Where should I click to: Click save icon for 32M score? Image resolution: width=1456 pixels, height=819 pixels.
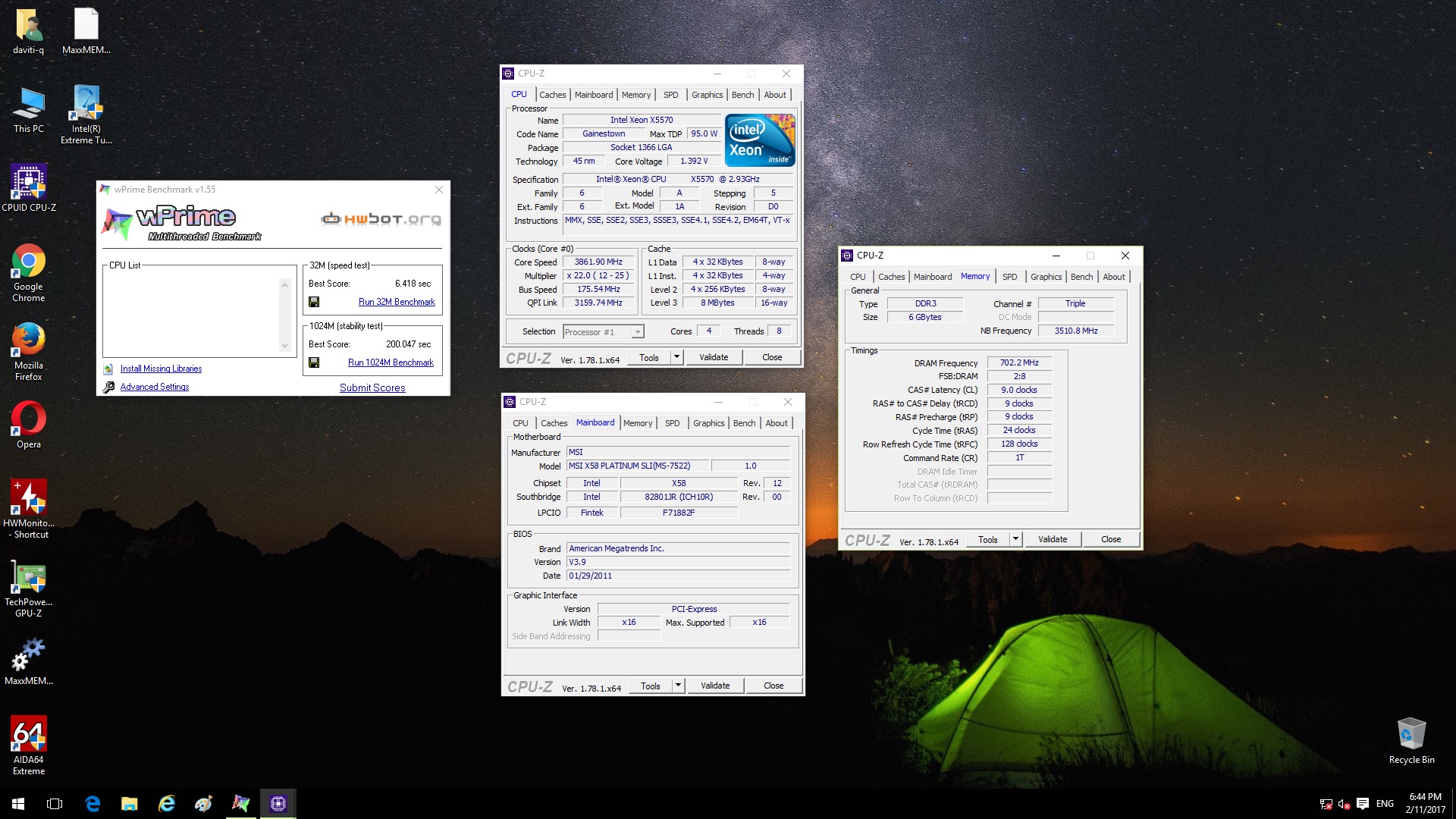[314, 302]
